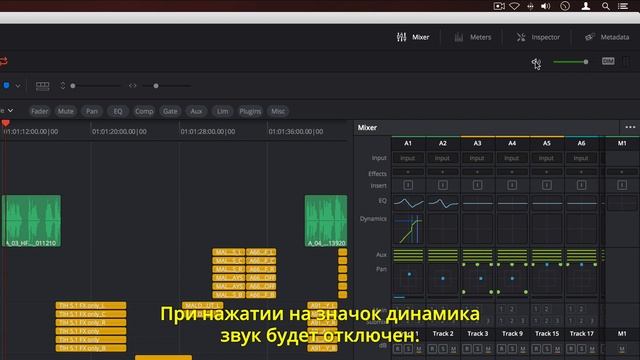
Task: Open the Inspector panel tab
Action: pos(538,37)
